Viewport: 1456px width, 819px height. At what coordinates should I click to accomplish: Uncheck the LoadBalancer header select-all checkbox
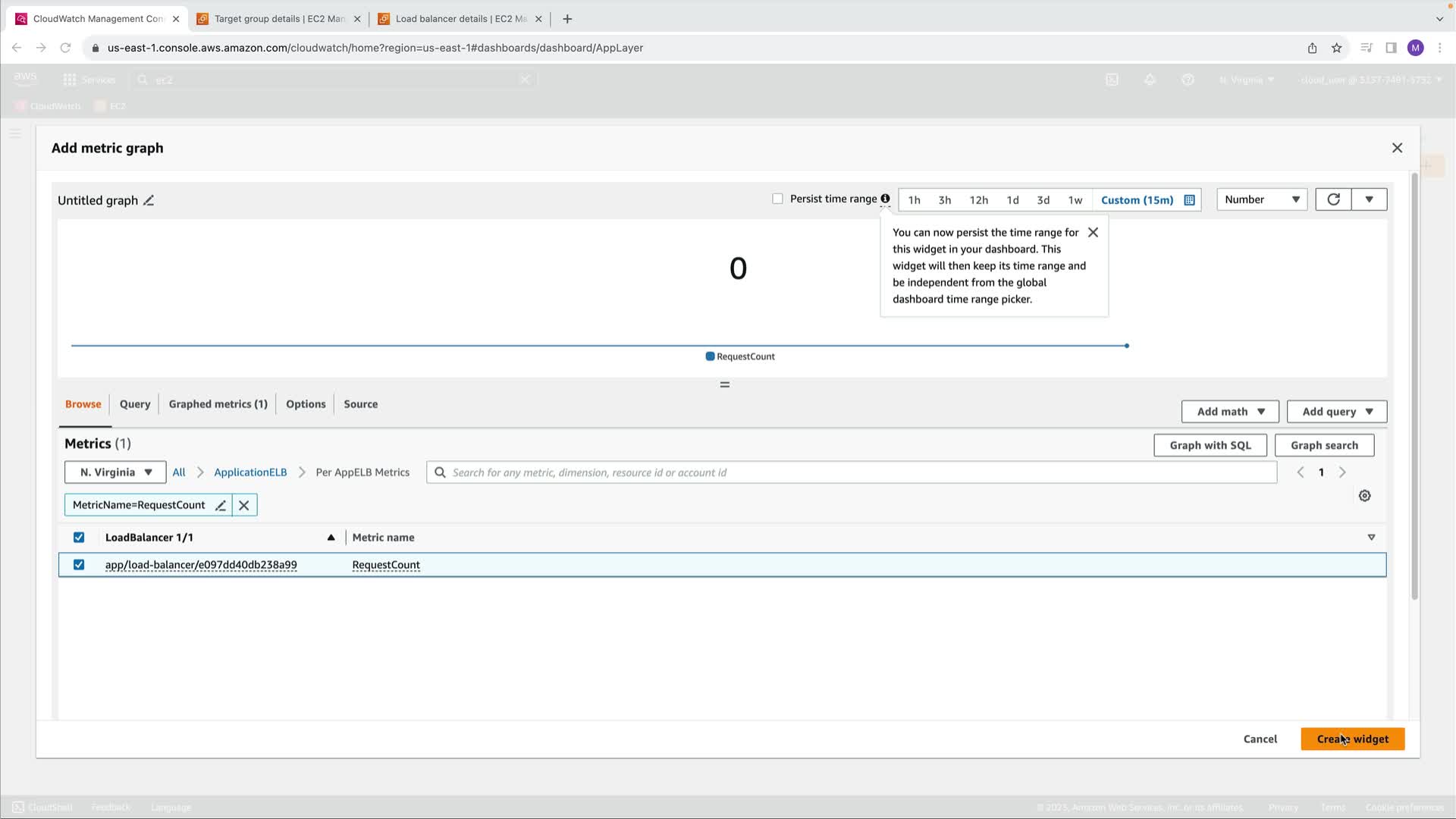pos(79,538)
